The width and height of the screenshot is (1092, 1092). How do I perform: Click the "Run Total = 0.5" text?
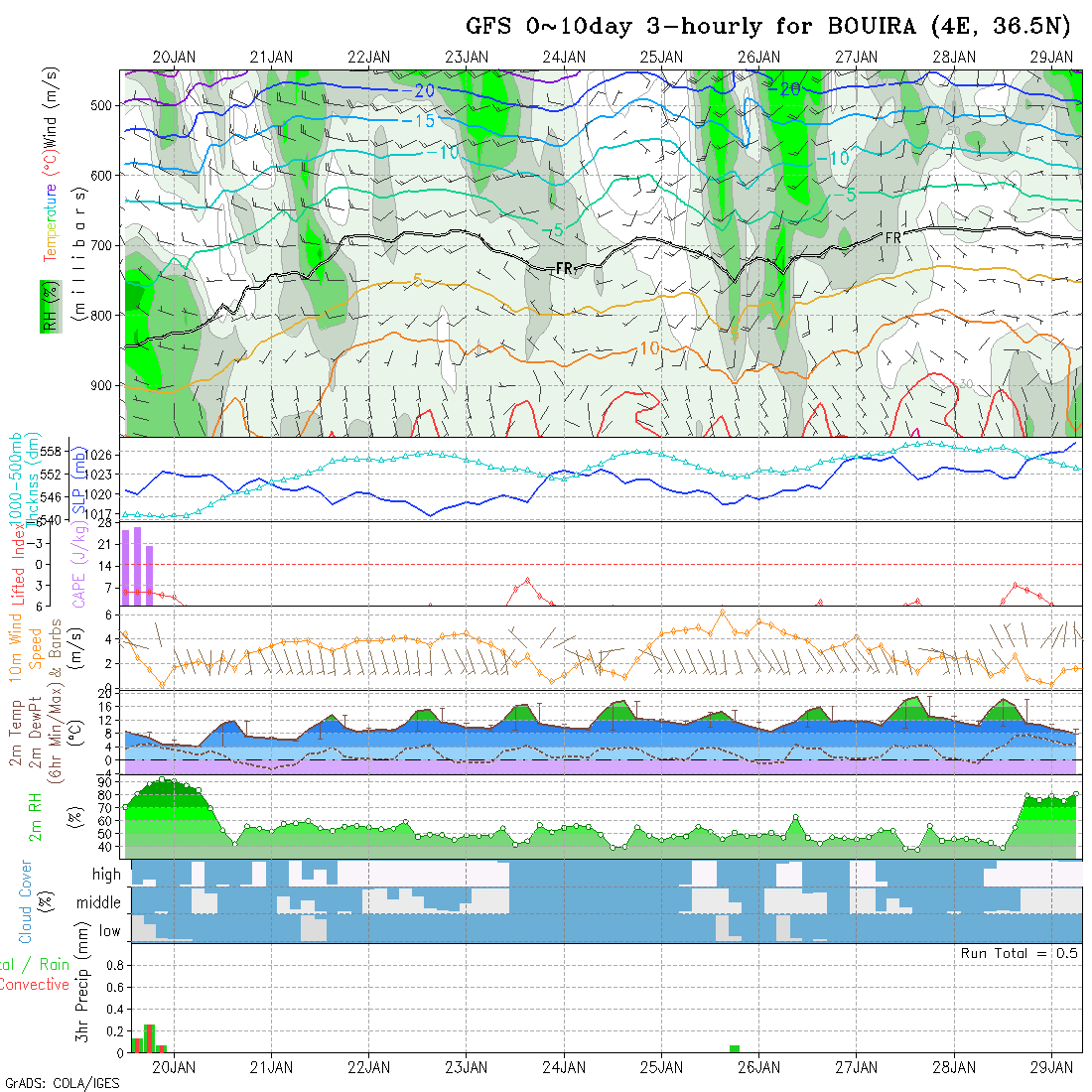[x=1020, y=953]
